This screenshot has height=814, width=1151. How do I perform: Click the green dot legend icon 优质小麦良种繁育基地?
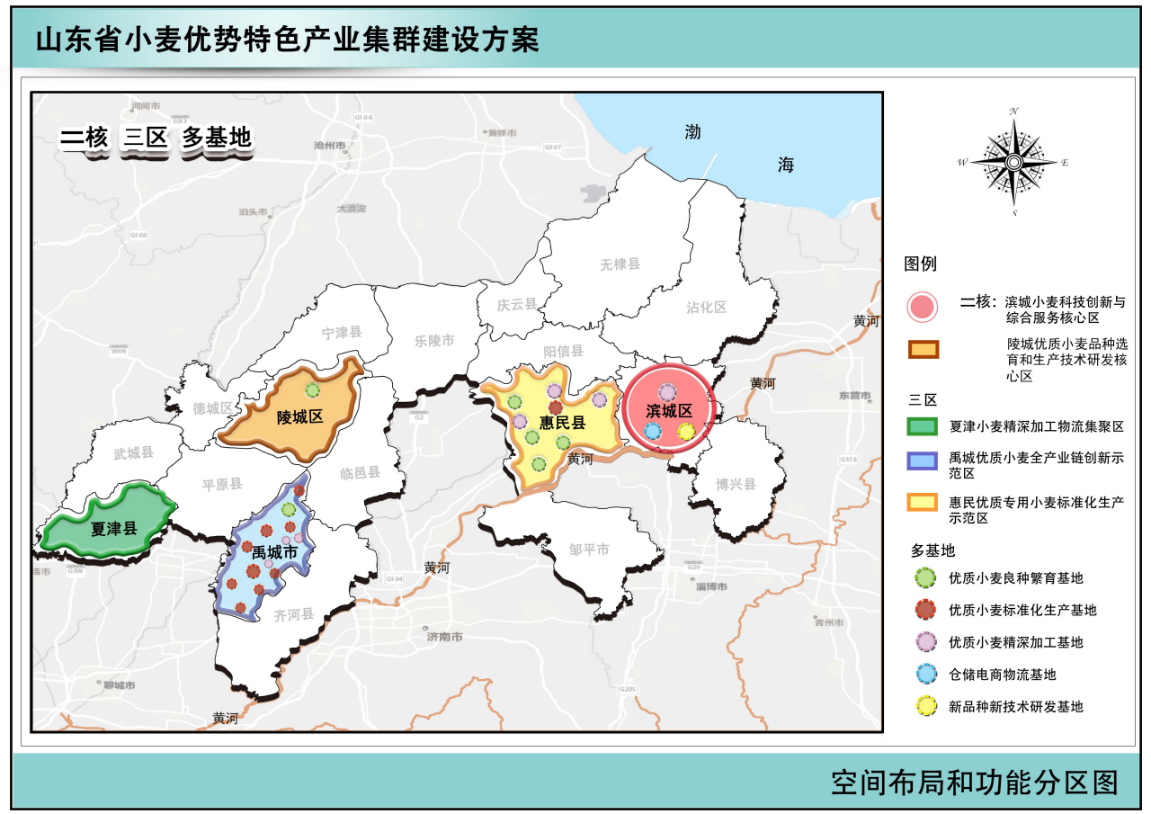coord(925,578)
